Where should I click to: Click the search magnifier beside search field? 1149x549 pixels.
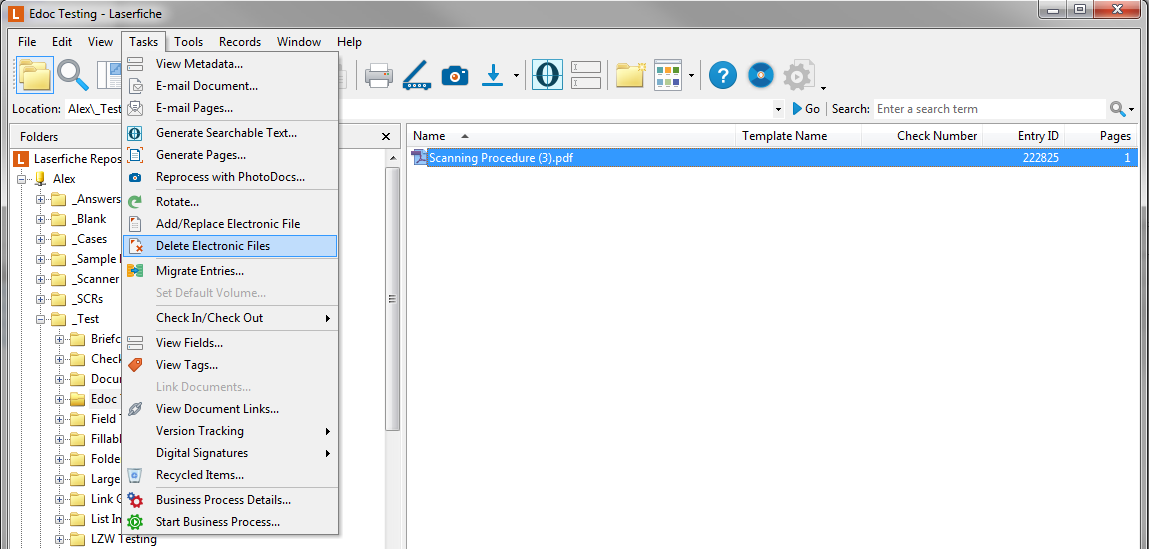point(1117,108)
